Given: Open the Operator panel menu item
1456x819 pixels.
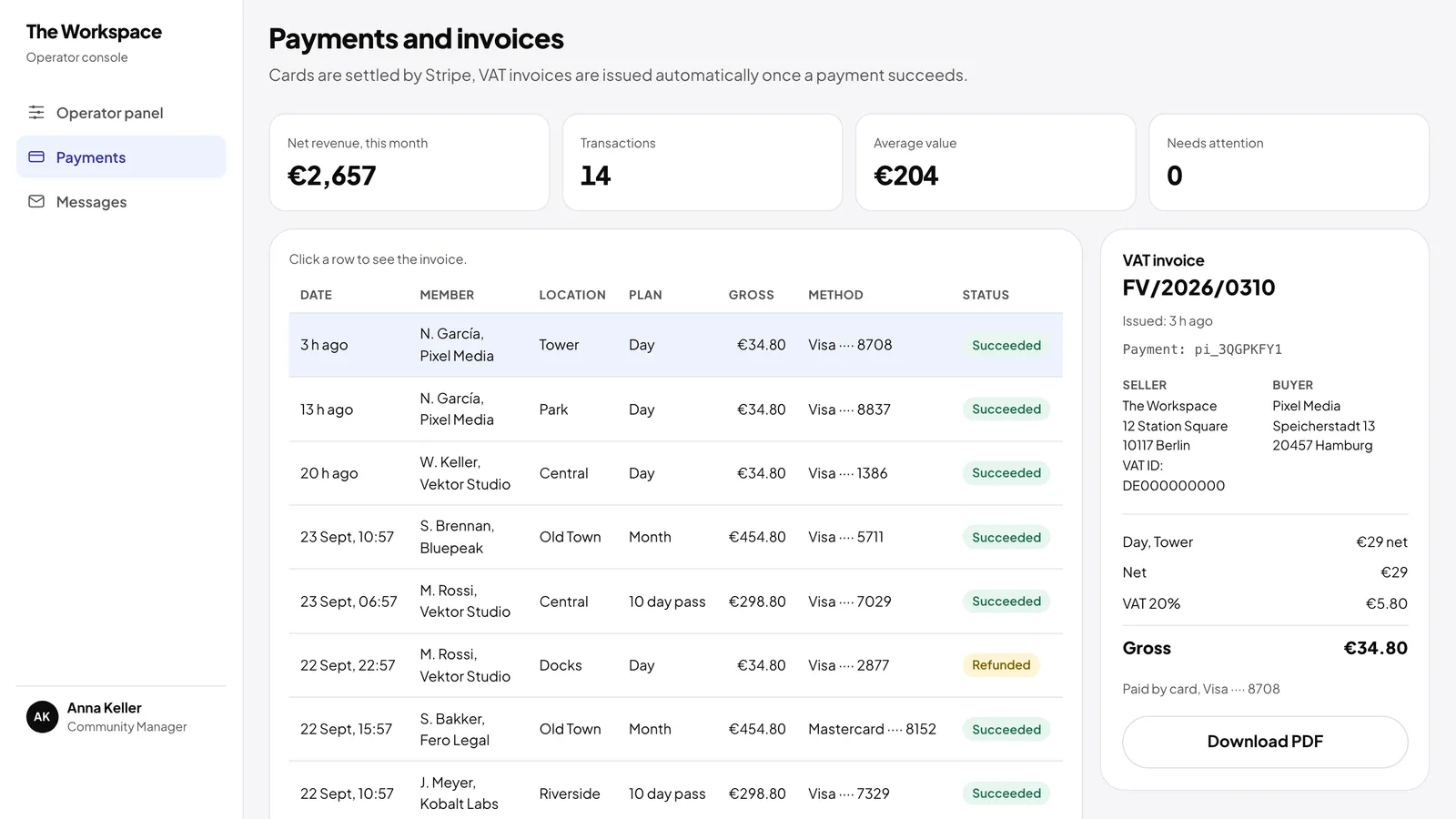Looking at the screenshot, I should 121,113.
